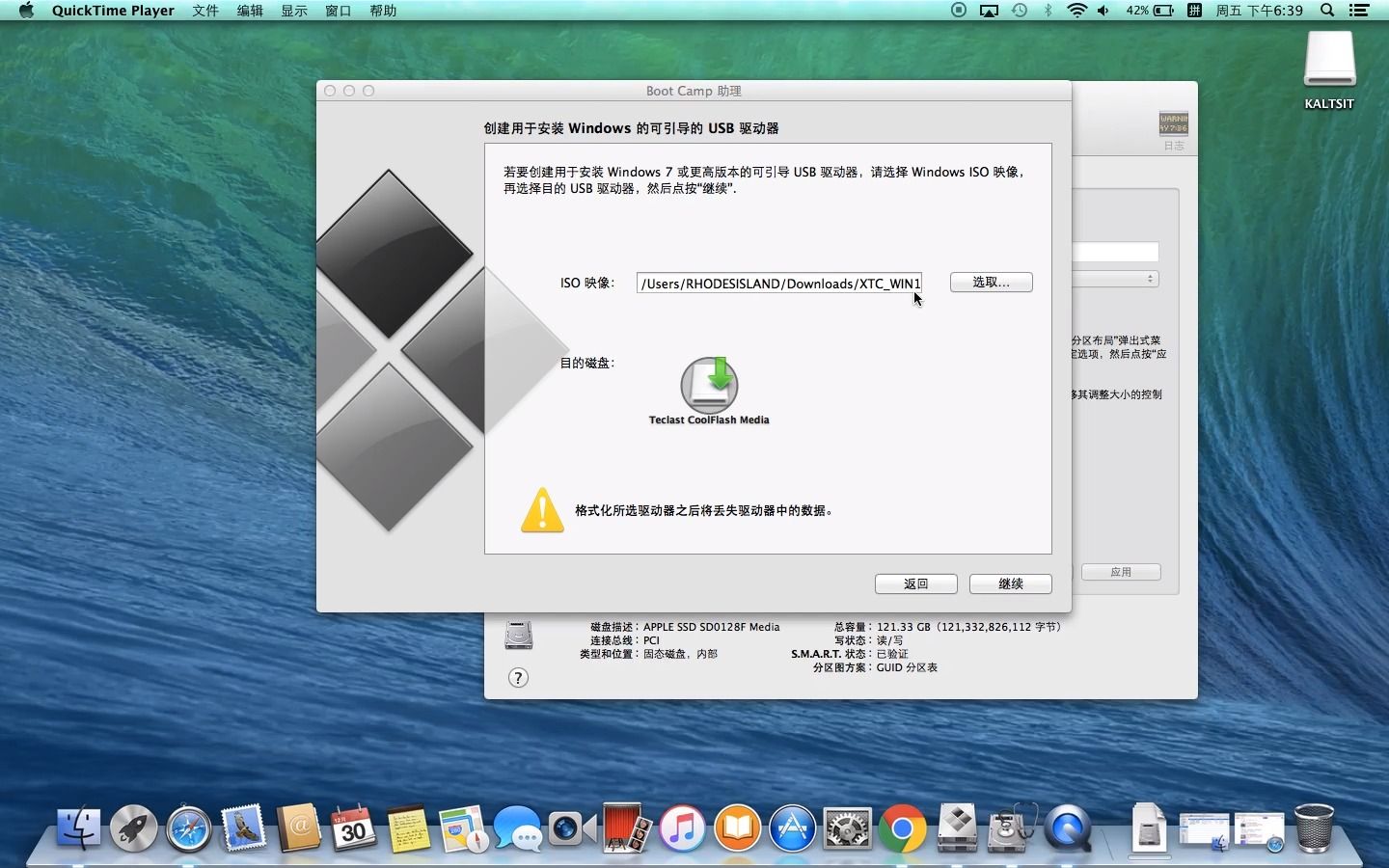Open the Apple menu
This screenshot has width=1389, height=868.
pos(26,11)
